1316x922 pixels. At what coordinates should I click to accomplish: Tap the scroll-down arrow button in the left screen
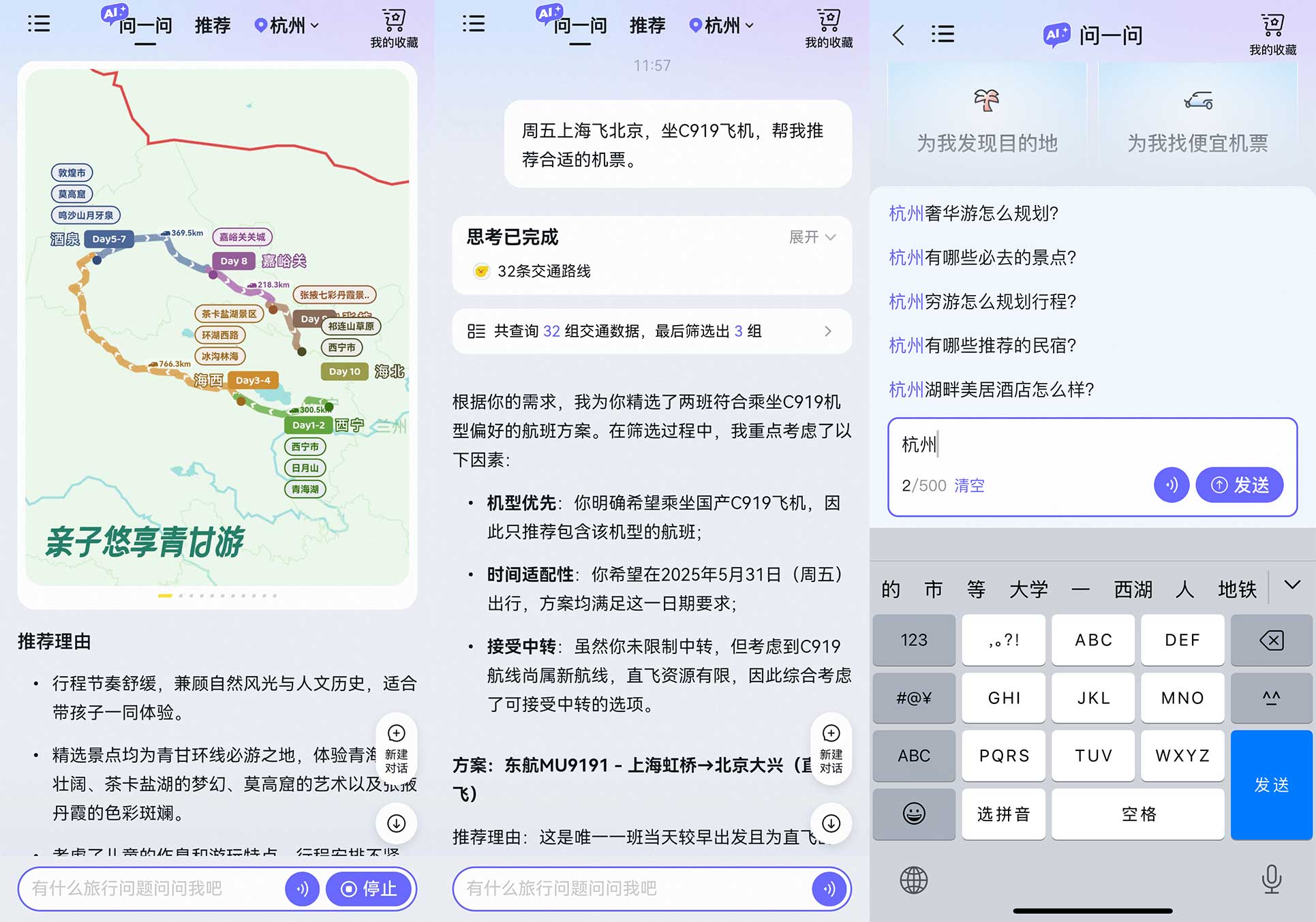pyautogui.click(x=396, y=823)
